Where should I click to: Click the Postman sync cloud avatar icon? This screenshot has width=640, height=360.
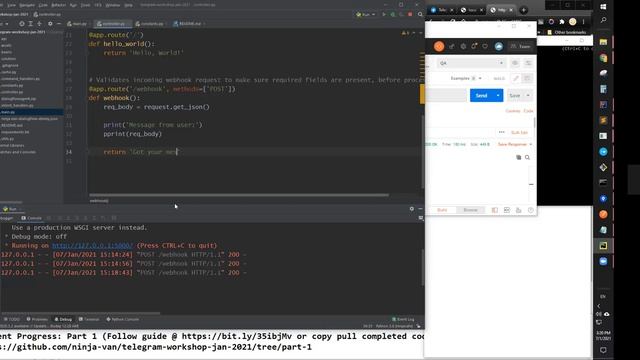click(x=499, y=46)
